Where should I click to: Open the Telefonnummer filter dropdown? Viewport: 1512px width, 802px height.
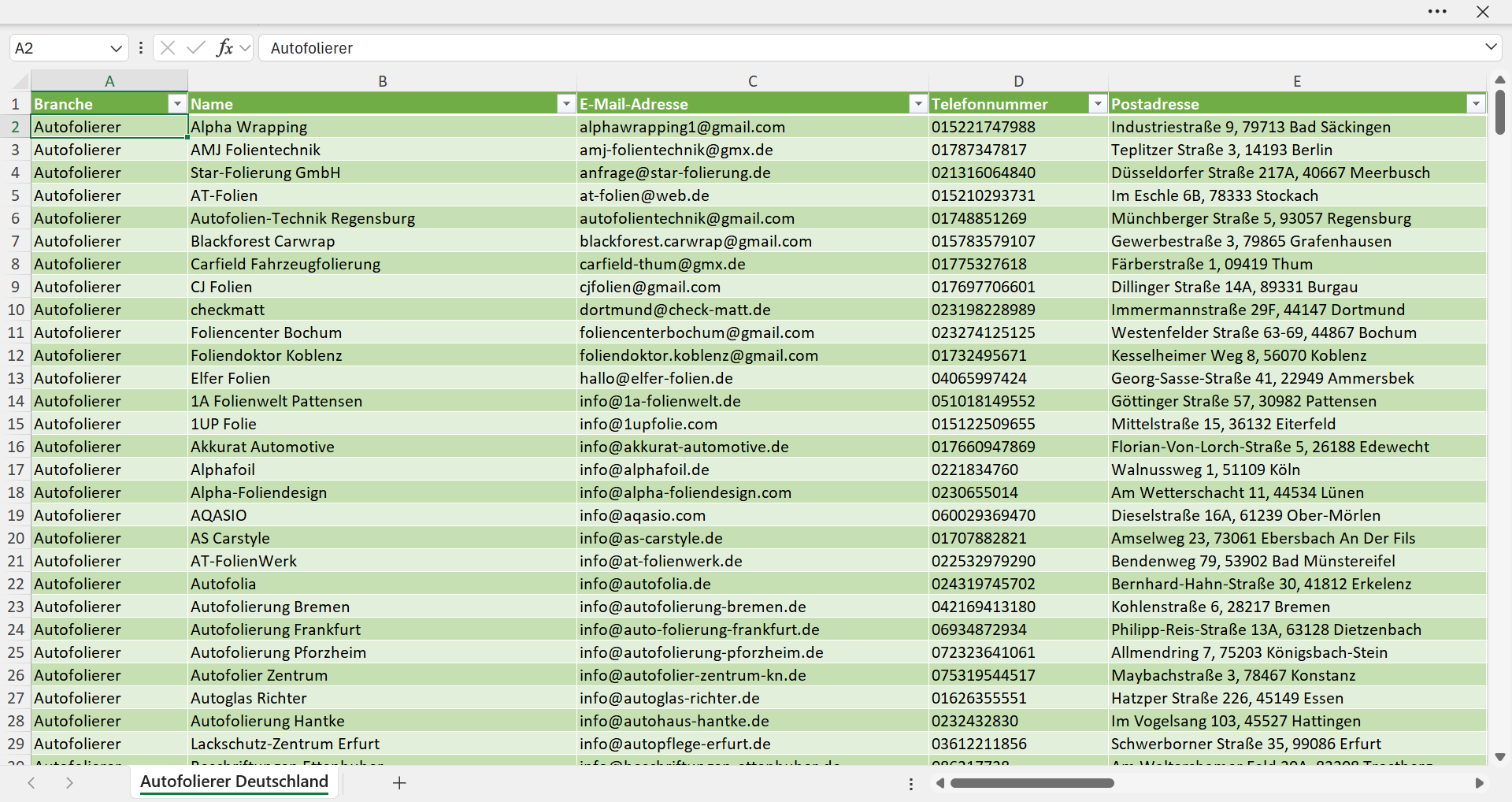pos(1098,104)
